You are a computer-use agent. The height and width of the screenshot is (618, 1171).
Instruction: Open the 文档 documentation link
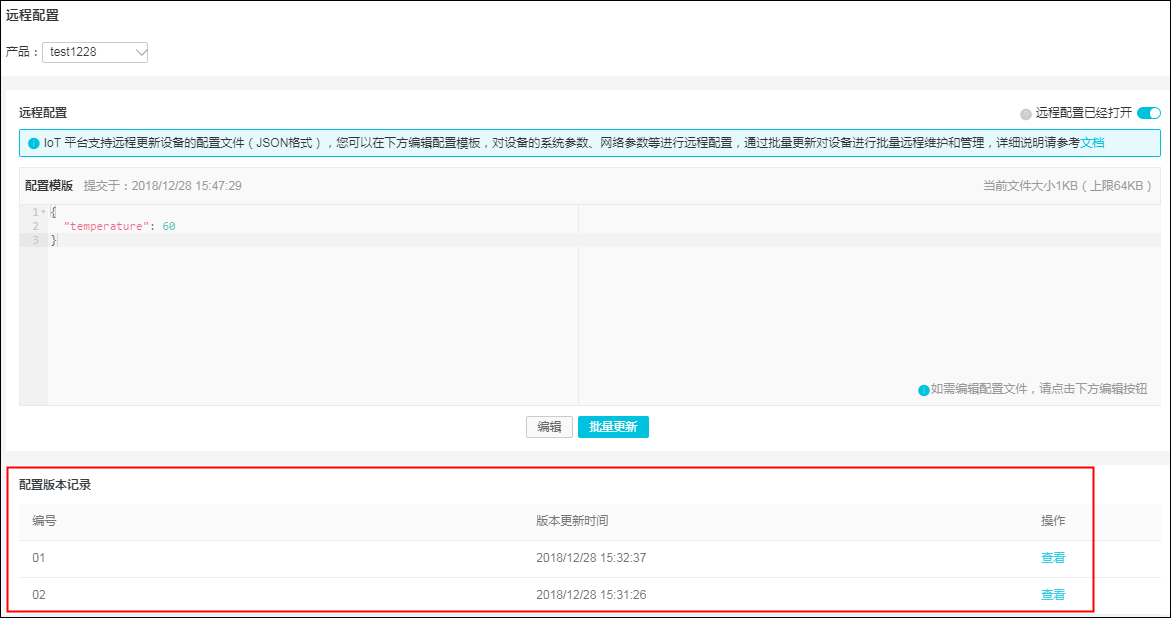coord(1093,143)
